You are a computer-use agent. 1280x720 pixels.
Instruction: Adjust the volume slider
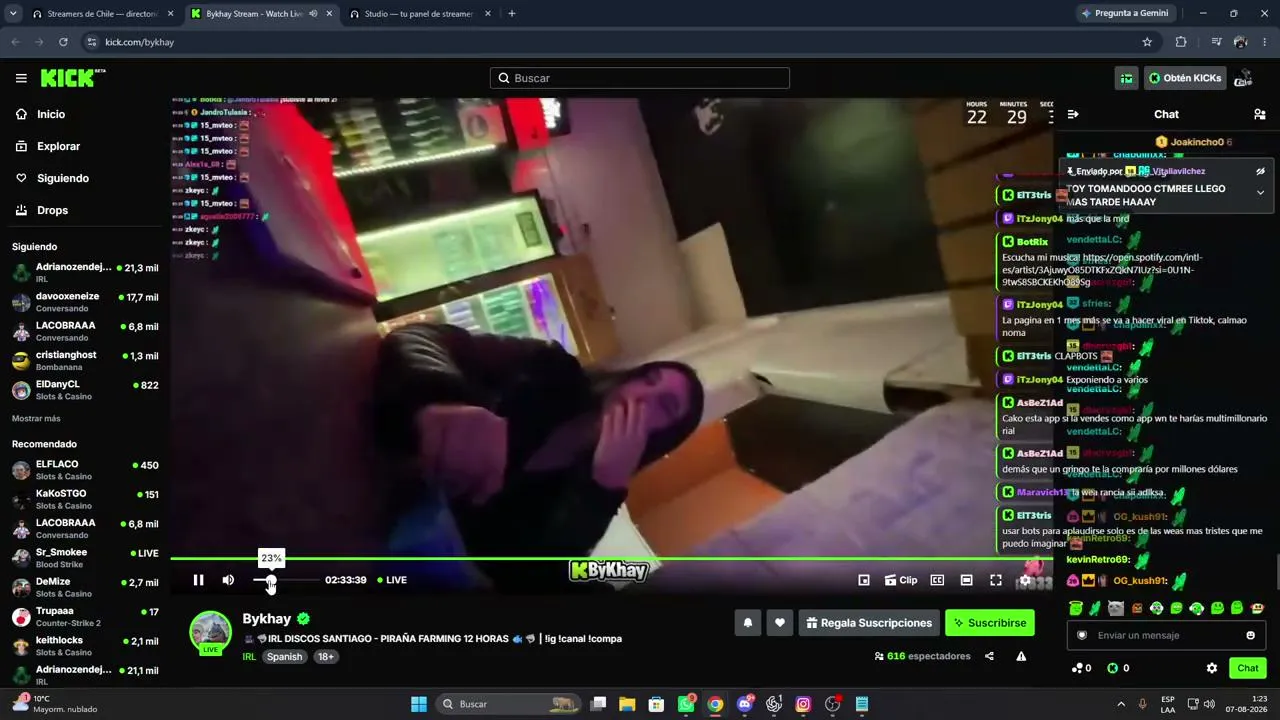(x=286, y=580)
